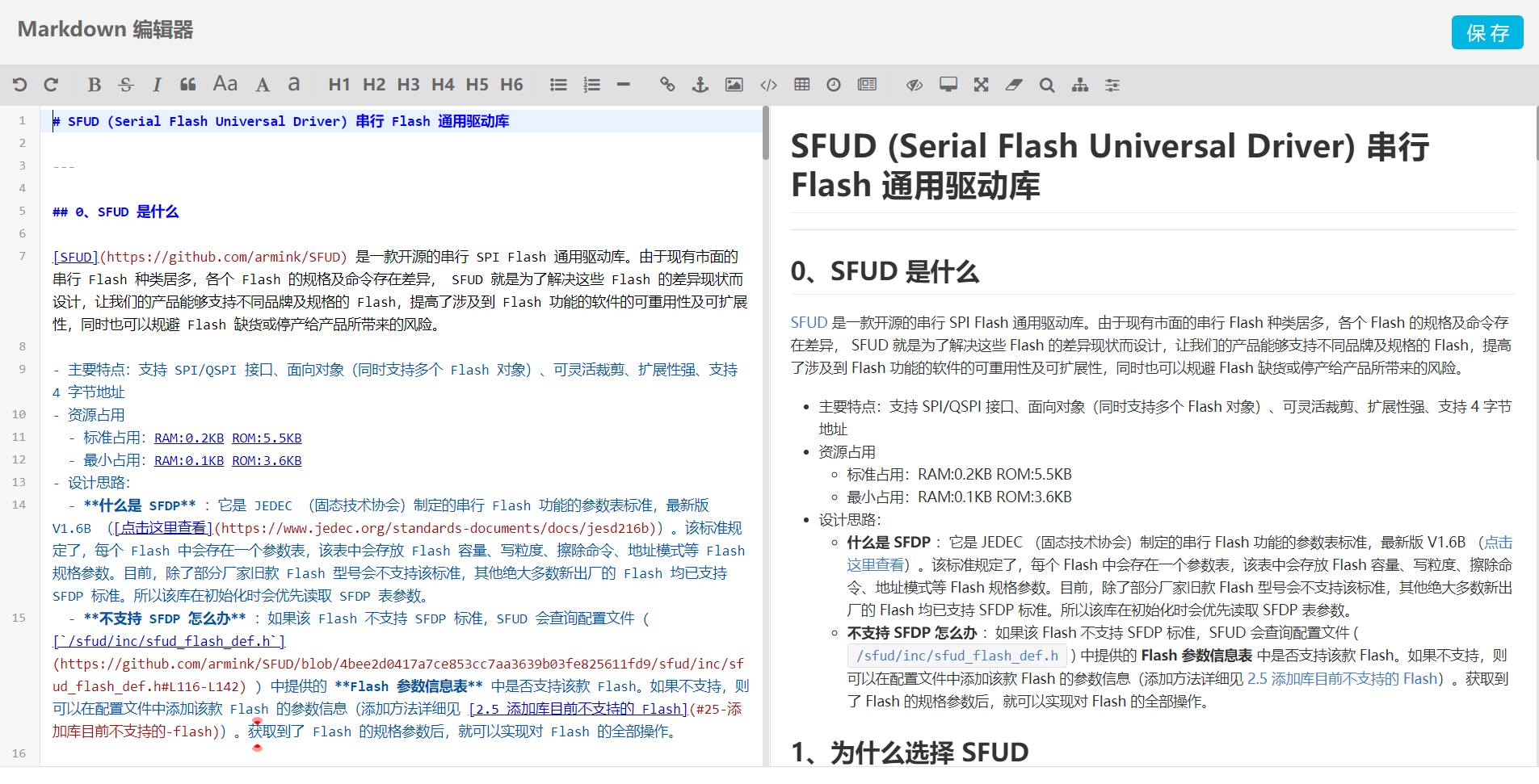1539x784 pixels.
Task: Toggle the live preview pane
Action: [x=913, y=84]
